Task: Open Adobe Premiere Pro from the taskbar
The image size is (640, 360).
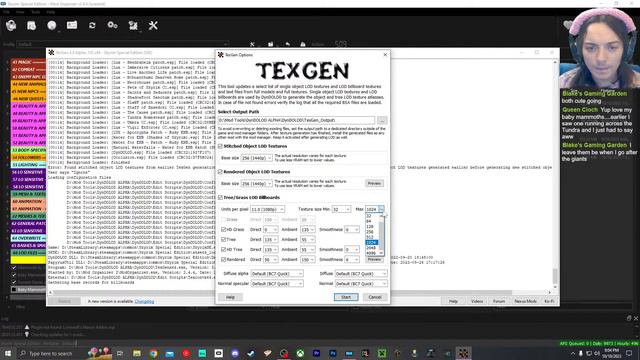Action: click(x=316, y=353)
